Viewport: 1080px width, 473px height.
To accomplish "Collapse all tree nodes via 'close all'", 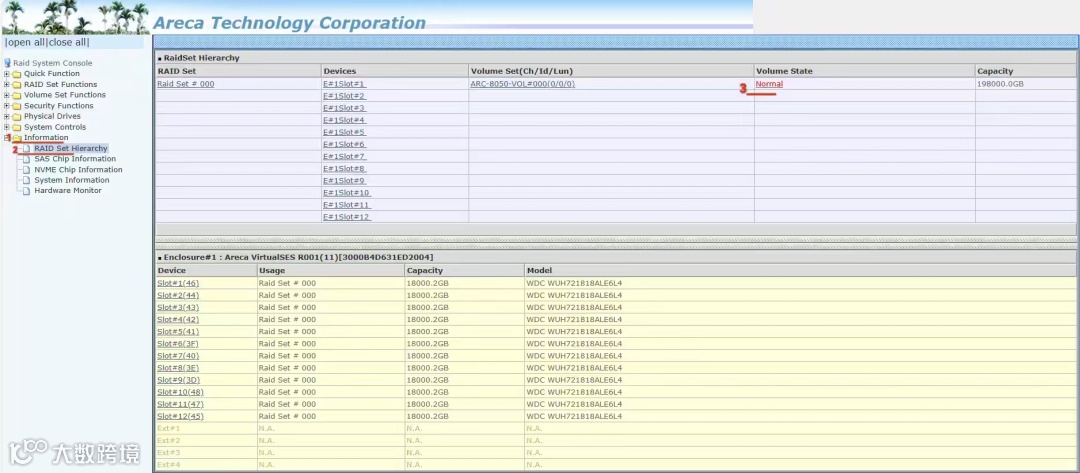I will click(68, 43).
